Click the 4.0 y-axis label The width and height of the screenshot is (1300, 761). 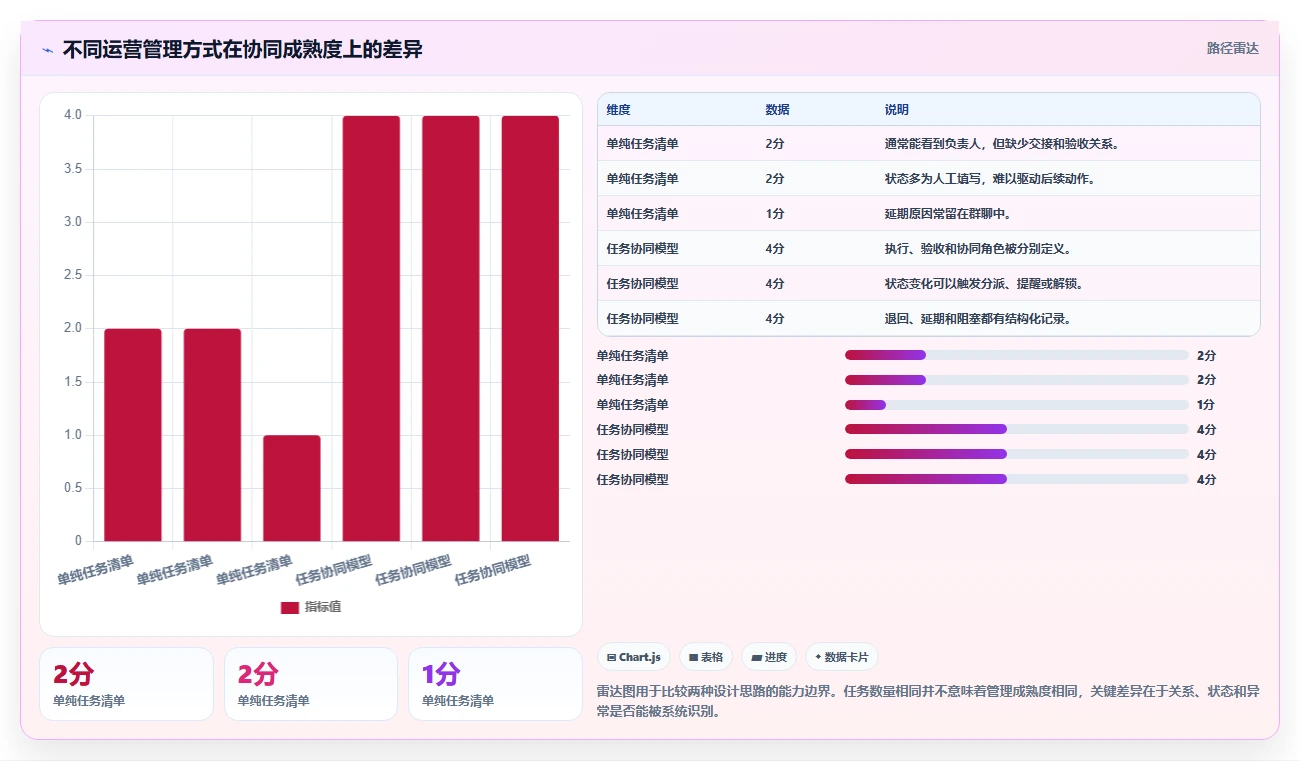[x=73, y=115]
